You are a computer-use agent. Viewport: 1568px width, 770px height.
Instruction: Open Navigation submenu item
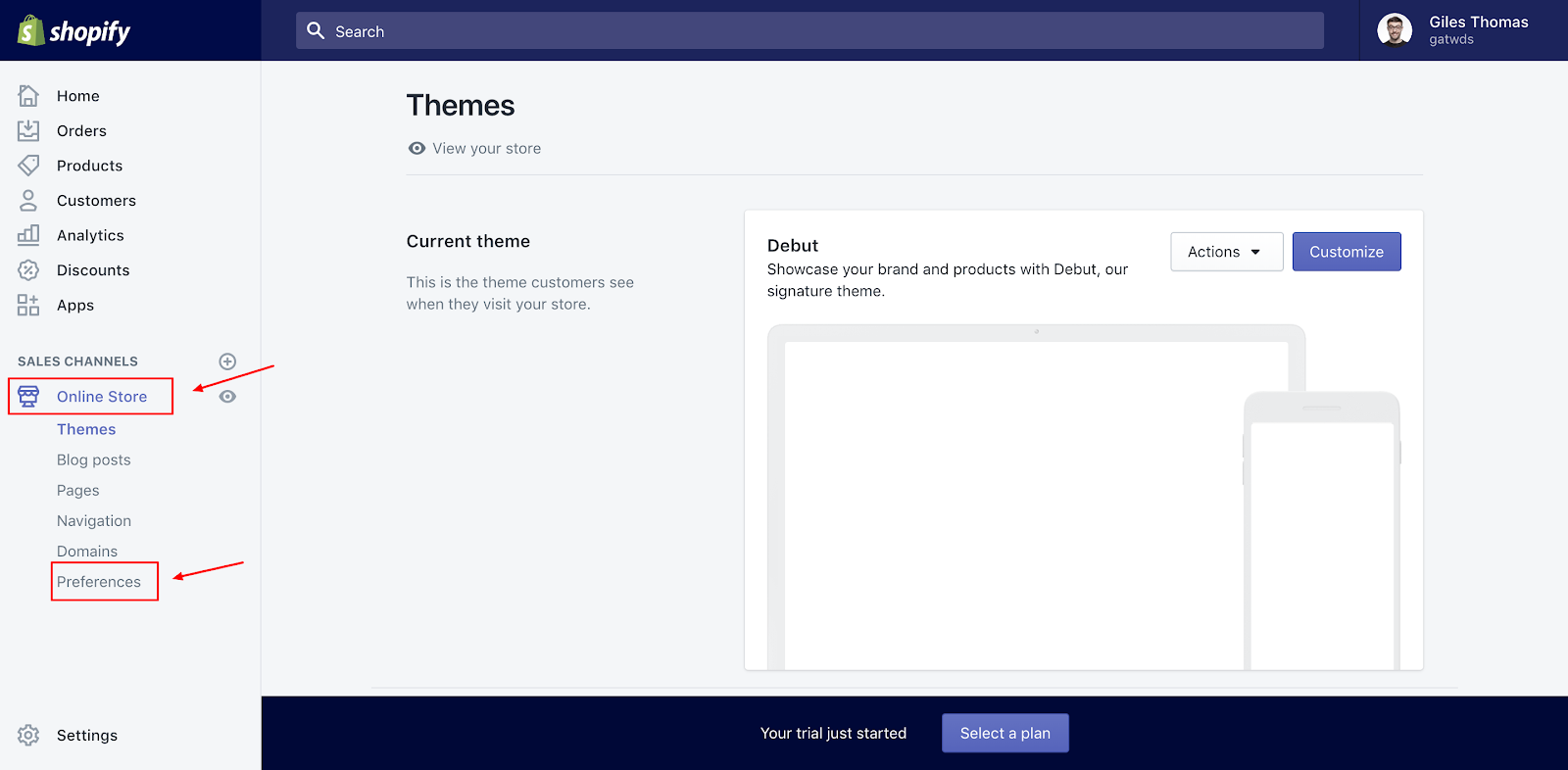tap(94, 521)
